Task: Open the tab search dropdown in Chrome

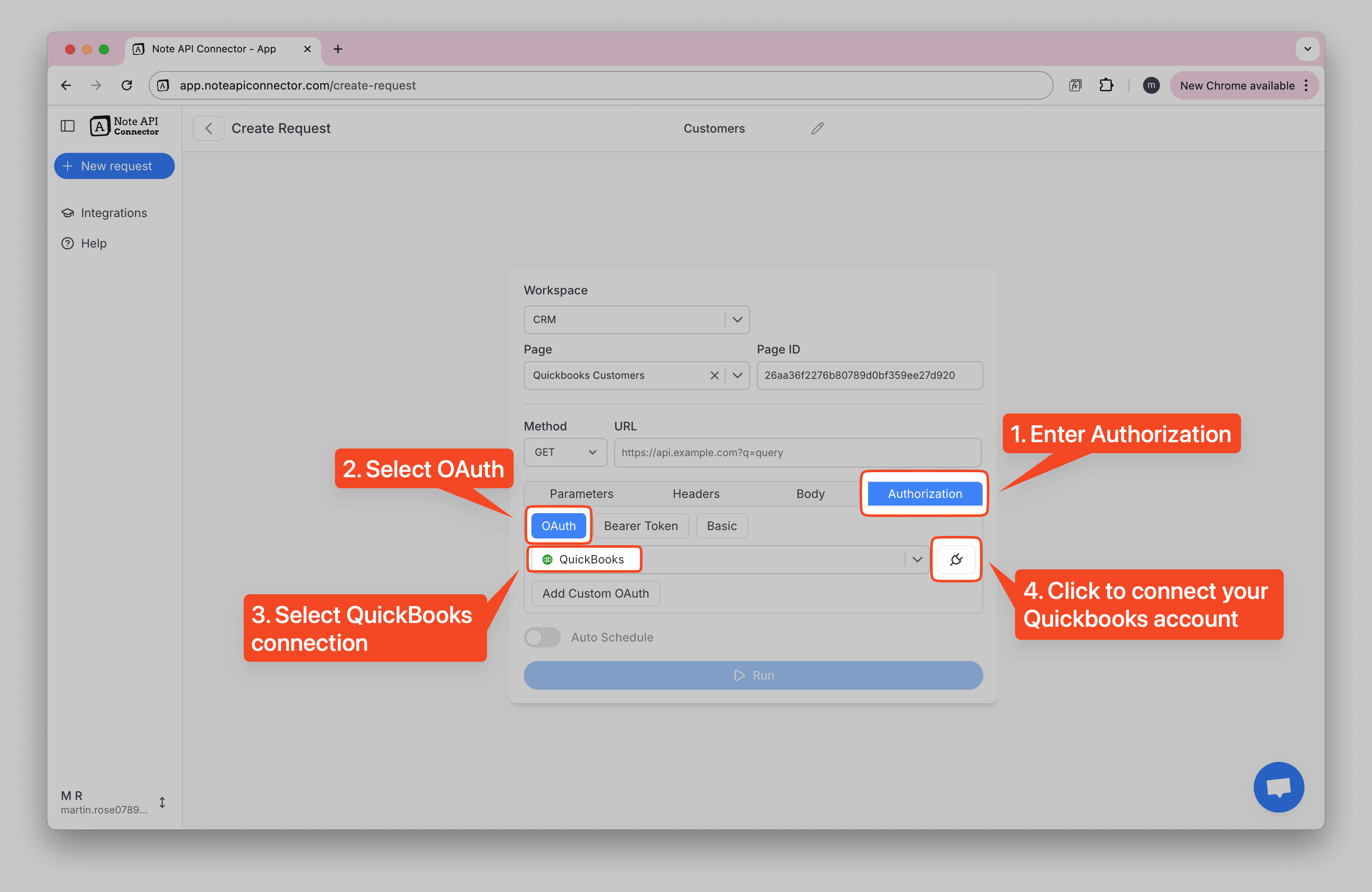Action: point(1307,49)
